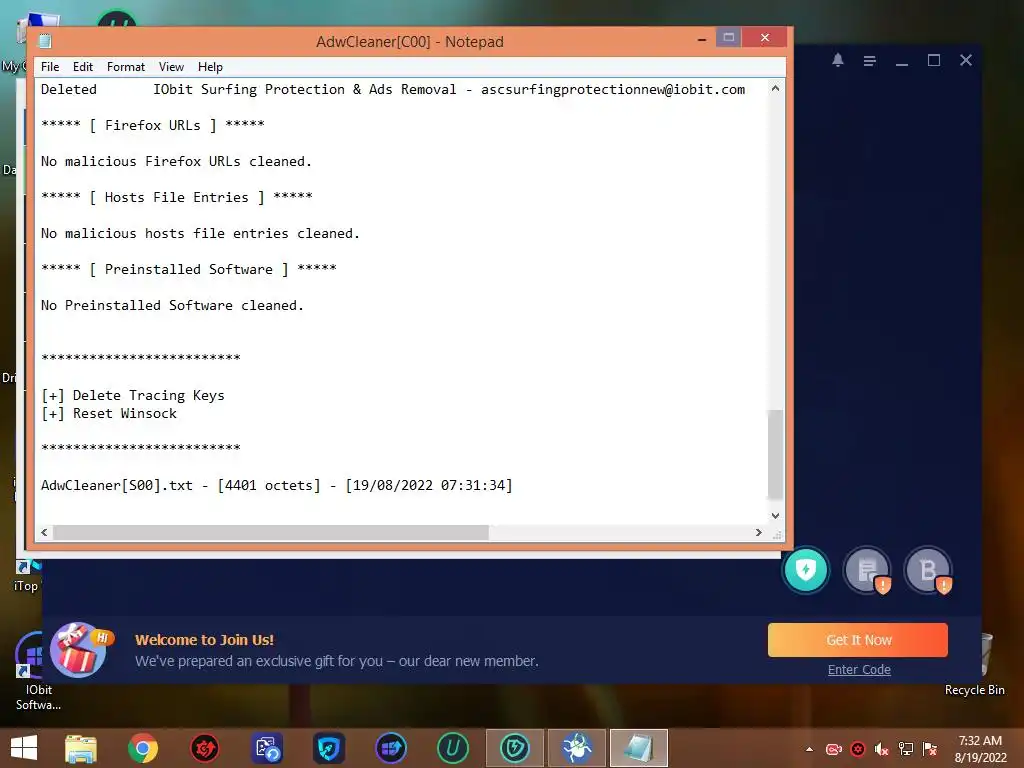Close the Notepad window
The height and width of the screenshot is (768, 1024).
pos(765,37)
